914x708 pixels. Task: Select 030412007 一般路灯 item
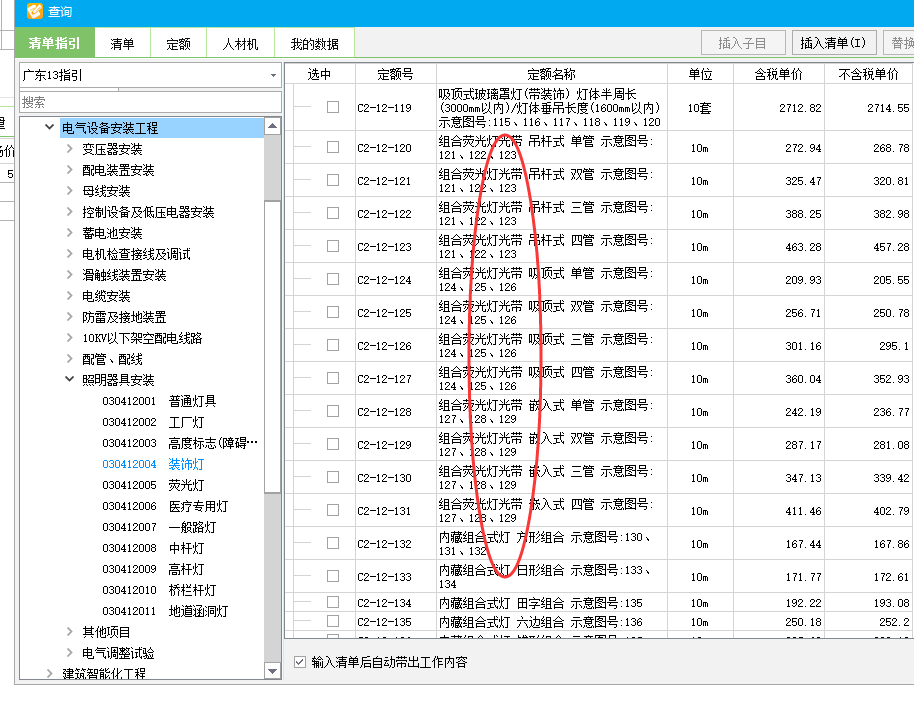(x=159, y=527)
